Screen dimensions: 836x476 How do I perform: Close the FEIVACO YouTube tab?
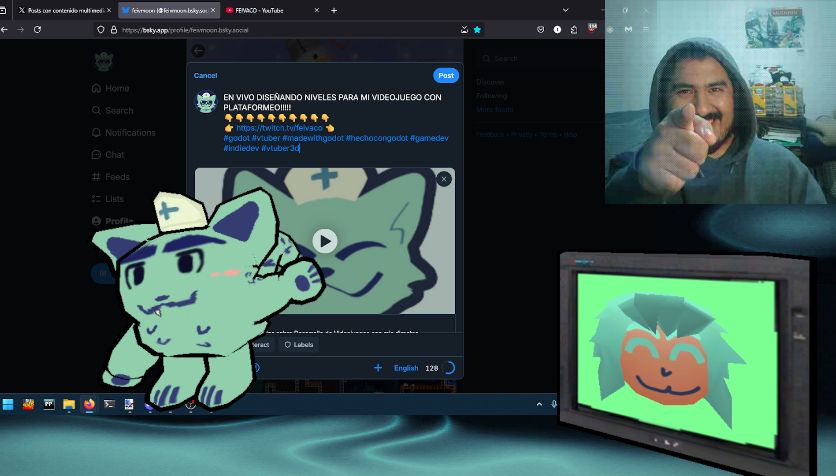click(x=317, y=10)
